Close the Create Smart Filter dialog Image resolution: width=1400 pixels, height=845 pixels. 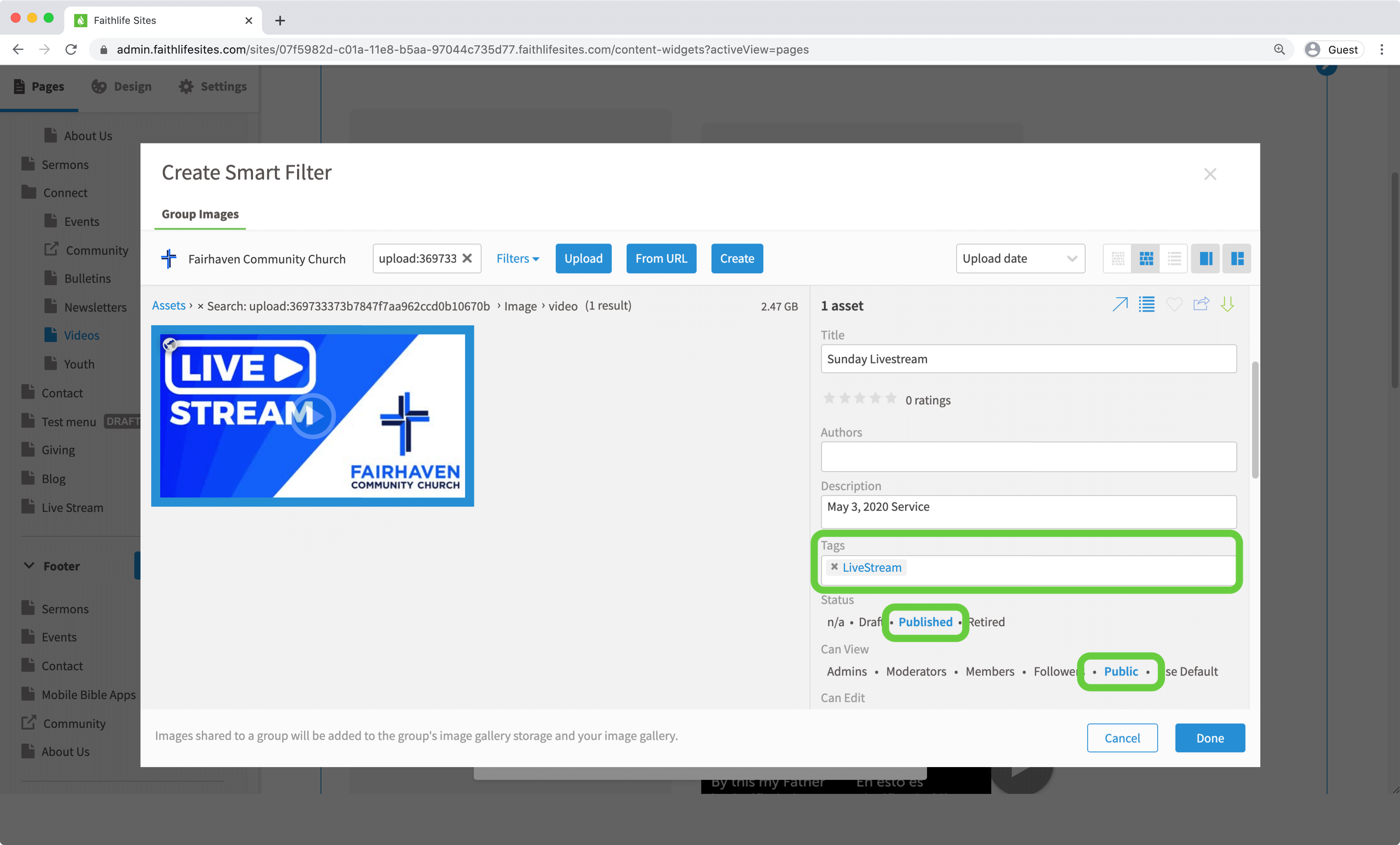pyautogui.click(x=1210, y=174)
